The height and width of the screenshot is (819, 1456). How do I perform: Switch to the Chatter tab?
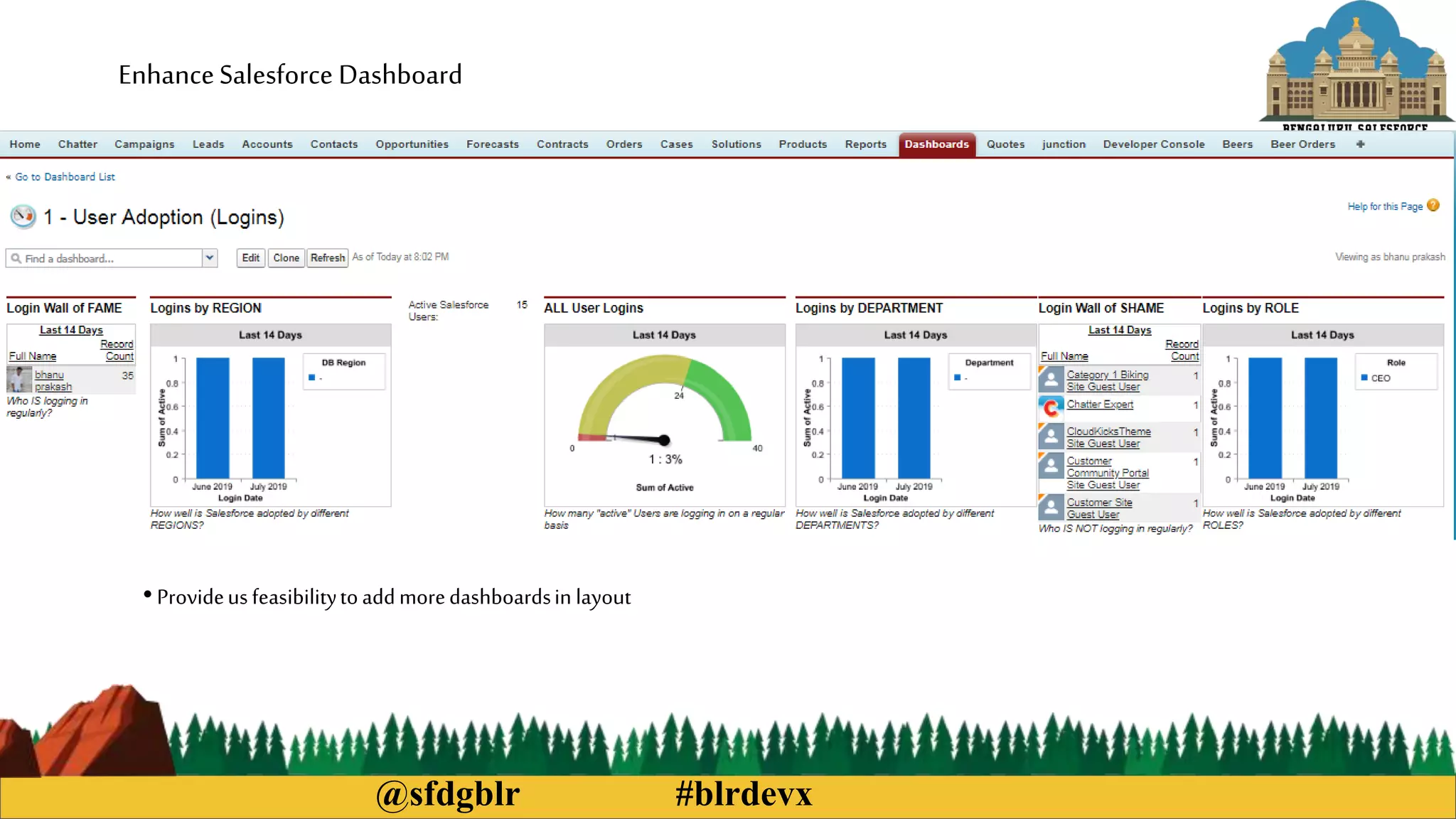tap(77, 144)
